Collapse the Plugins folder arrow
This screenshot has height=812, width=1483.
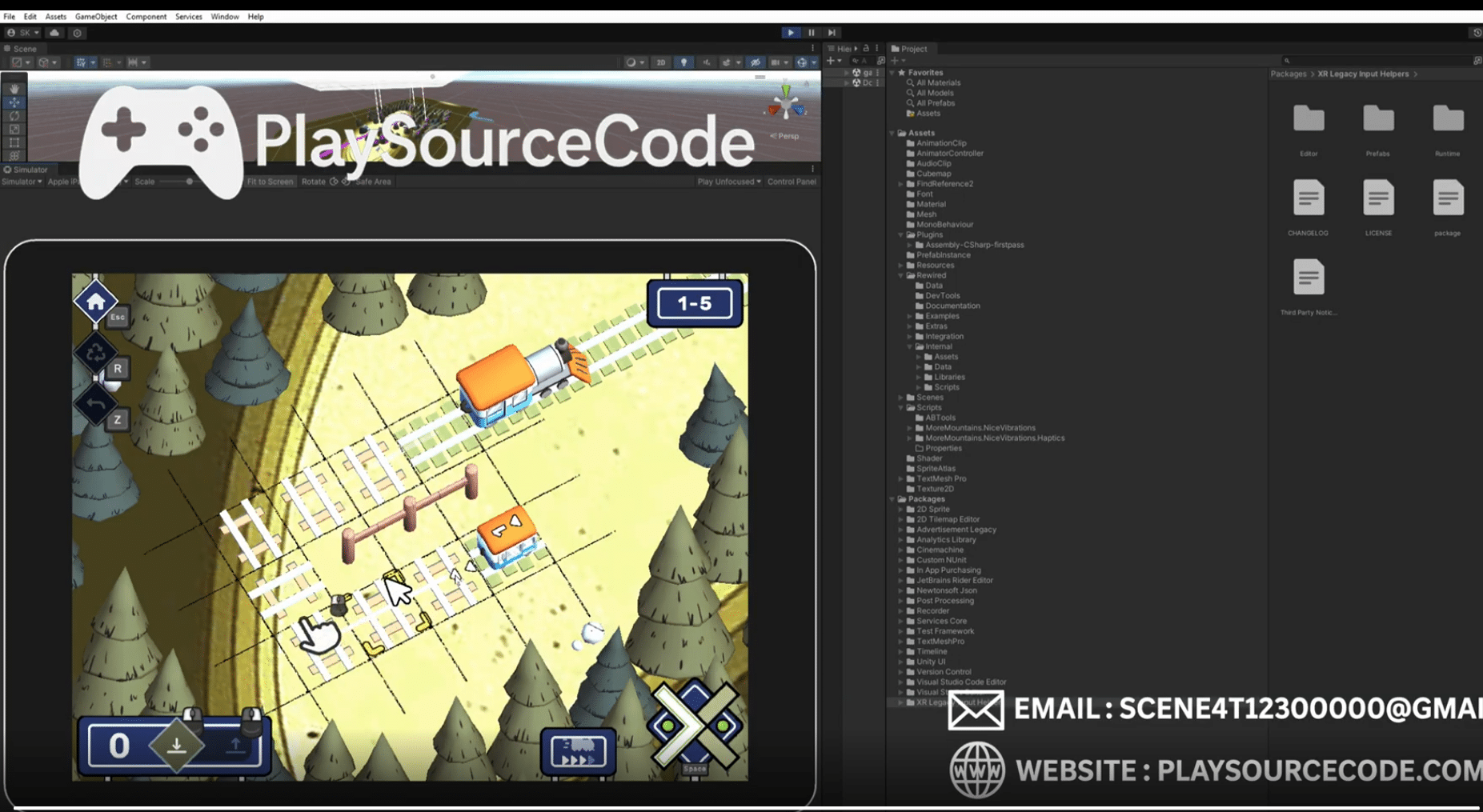point(901,235)
